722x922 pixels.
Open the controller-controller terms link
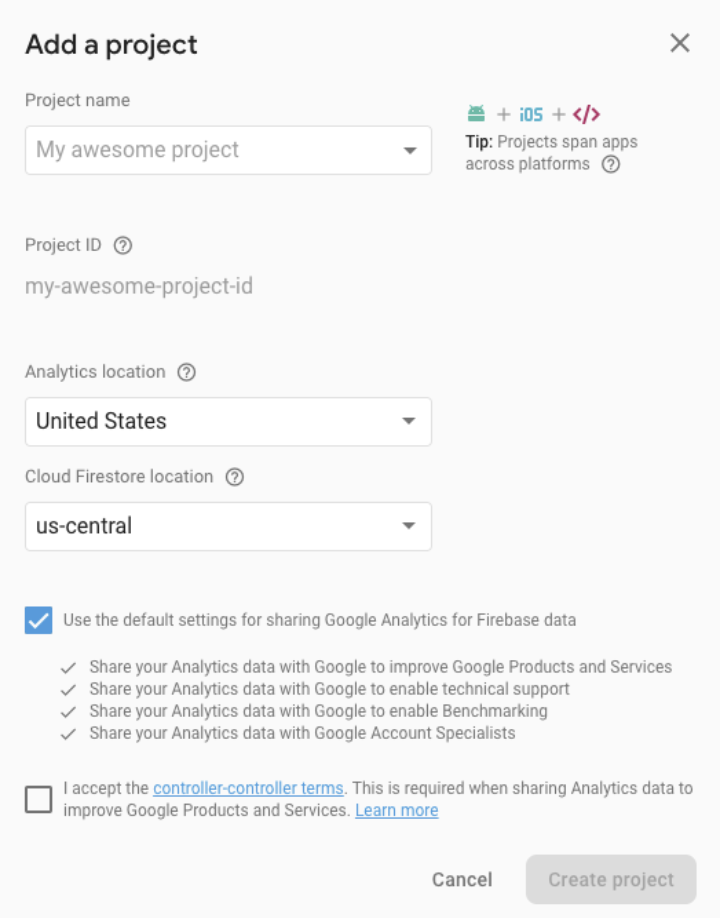tap(249, 789)
